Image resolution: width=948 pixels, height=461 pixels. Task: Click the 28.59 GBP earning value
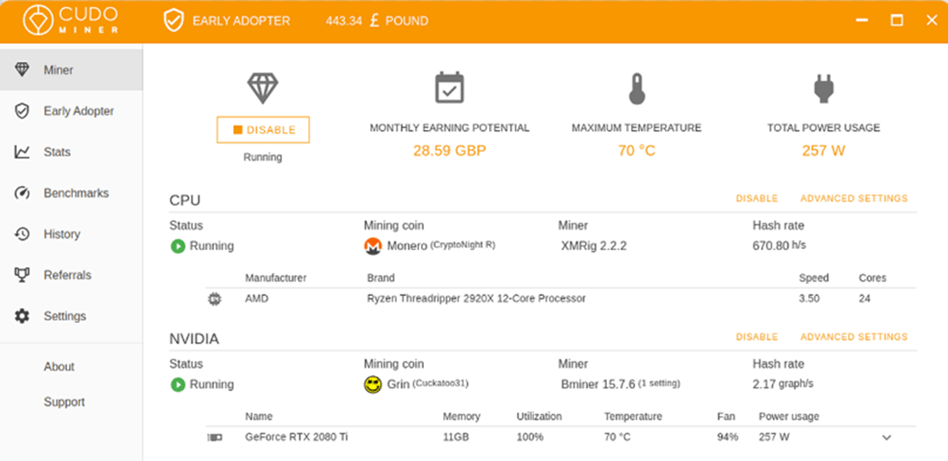pos(449,151)
